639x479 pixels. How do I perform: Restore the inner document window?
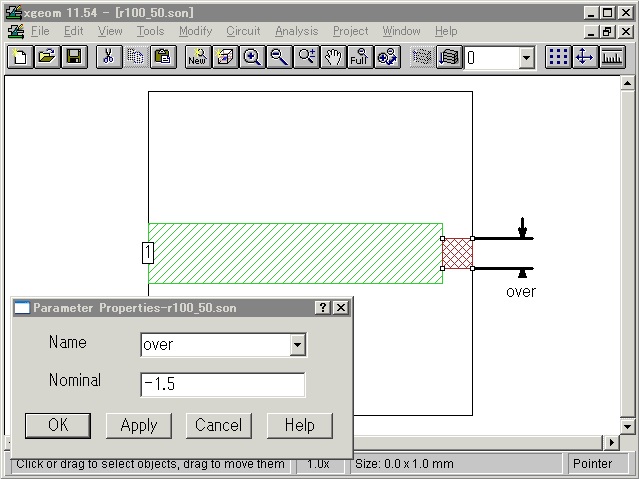[x=608, y=31]
